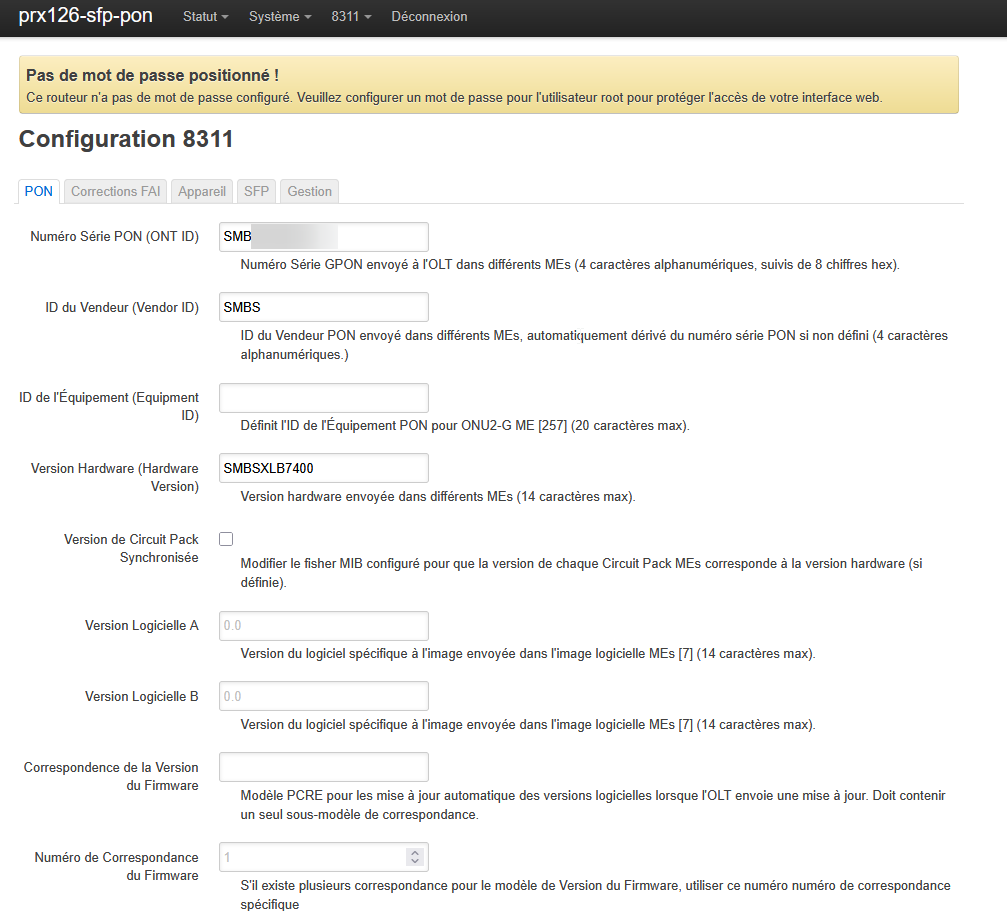Viewport: 1007px width, 911px height.
Task: Open the 8311 navigation dropdown
Action: point(351,17)
